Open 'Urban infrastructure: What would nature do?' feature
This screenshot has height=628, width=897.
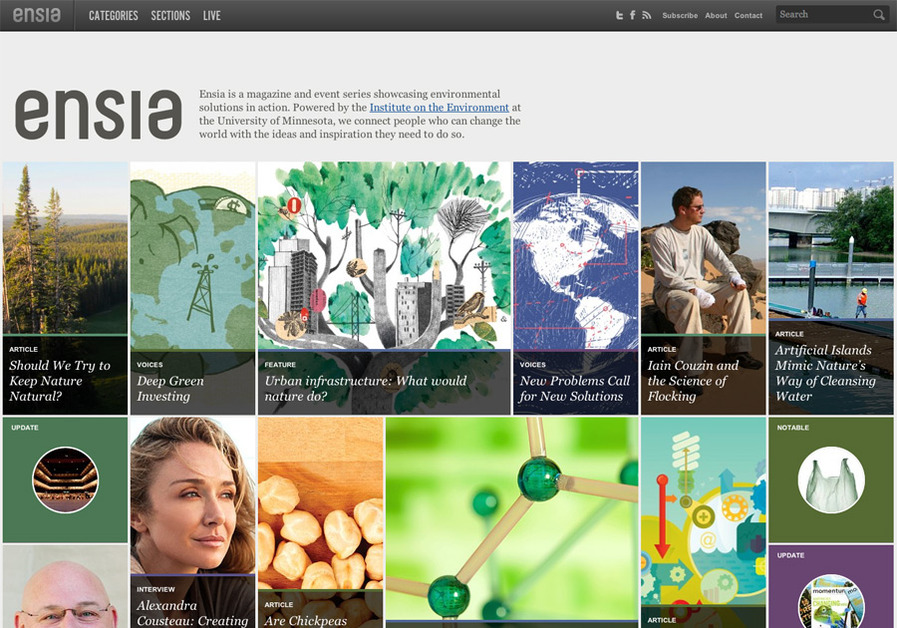click(x=365, y=388)
